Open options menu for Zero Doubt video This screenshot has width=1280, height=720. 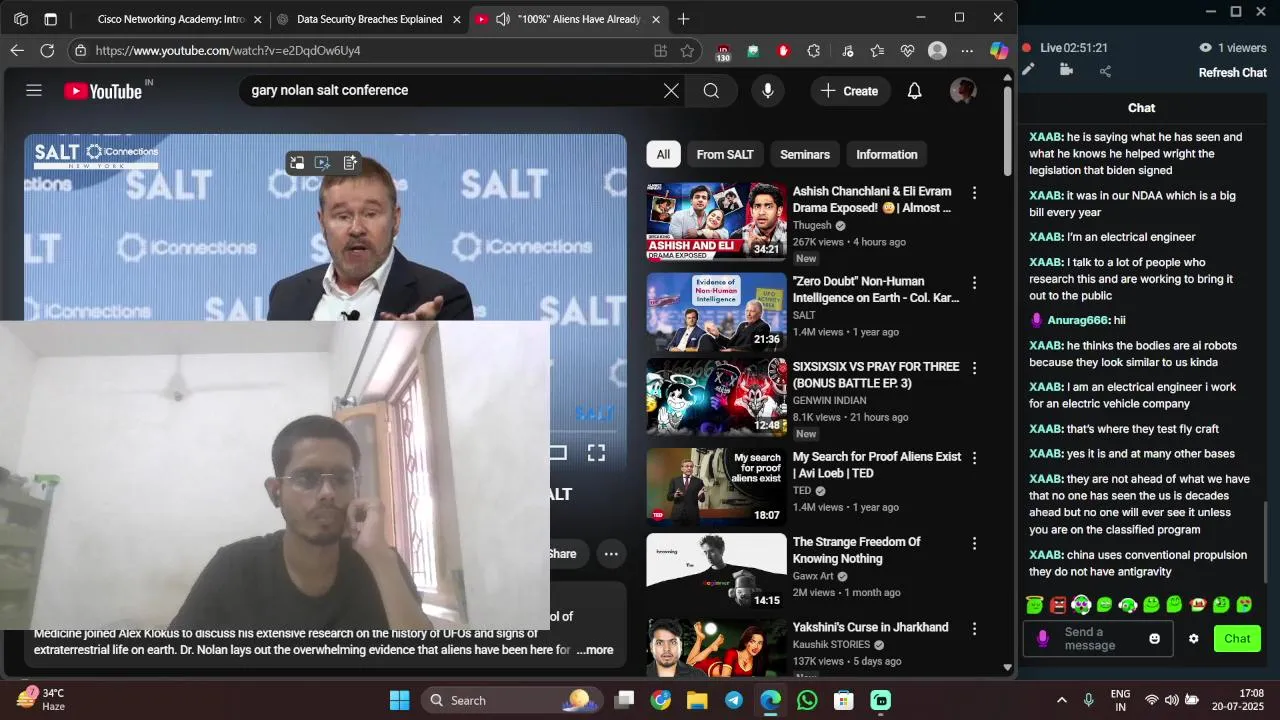coord(974,283)
